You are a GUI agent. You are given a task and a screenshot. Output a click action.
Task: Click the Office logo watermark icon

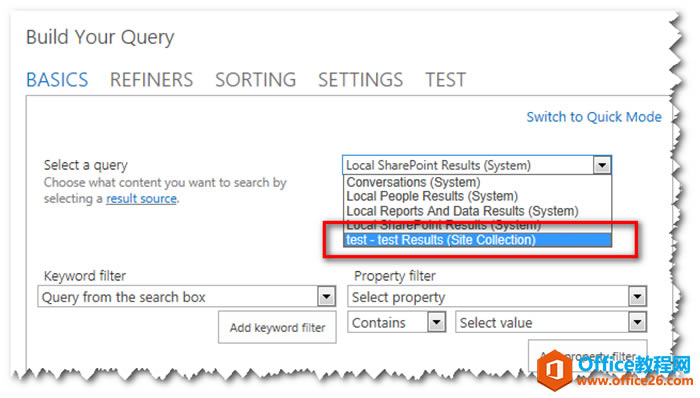point(554,370)
